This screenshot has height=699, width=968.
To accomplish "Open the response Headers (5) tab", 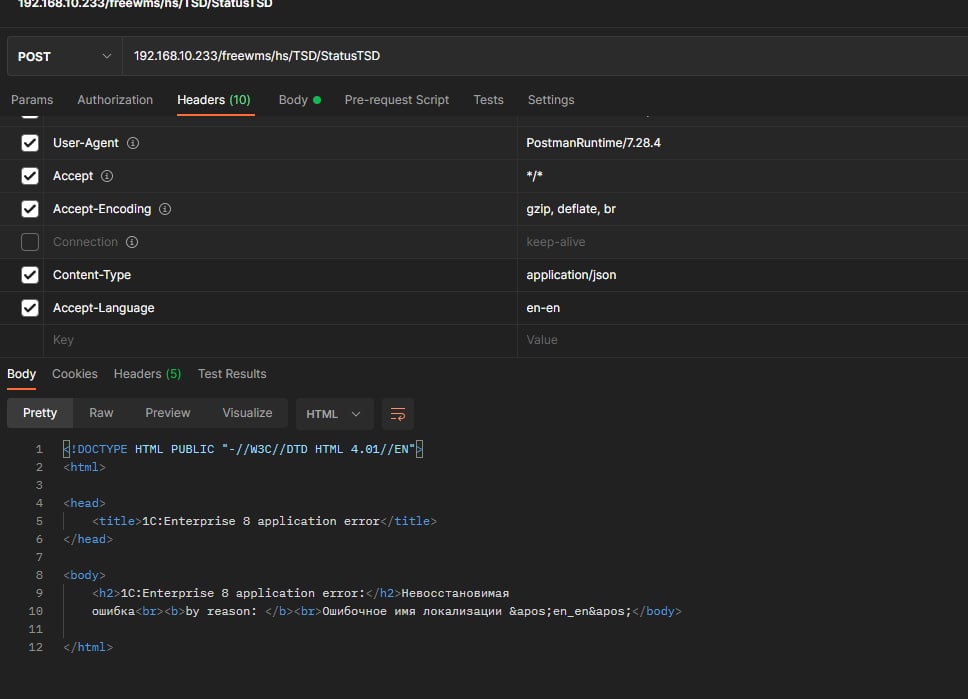I will pos(148,374).
